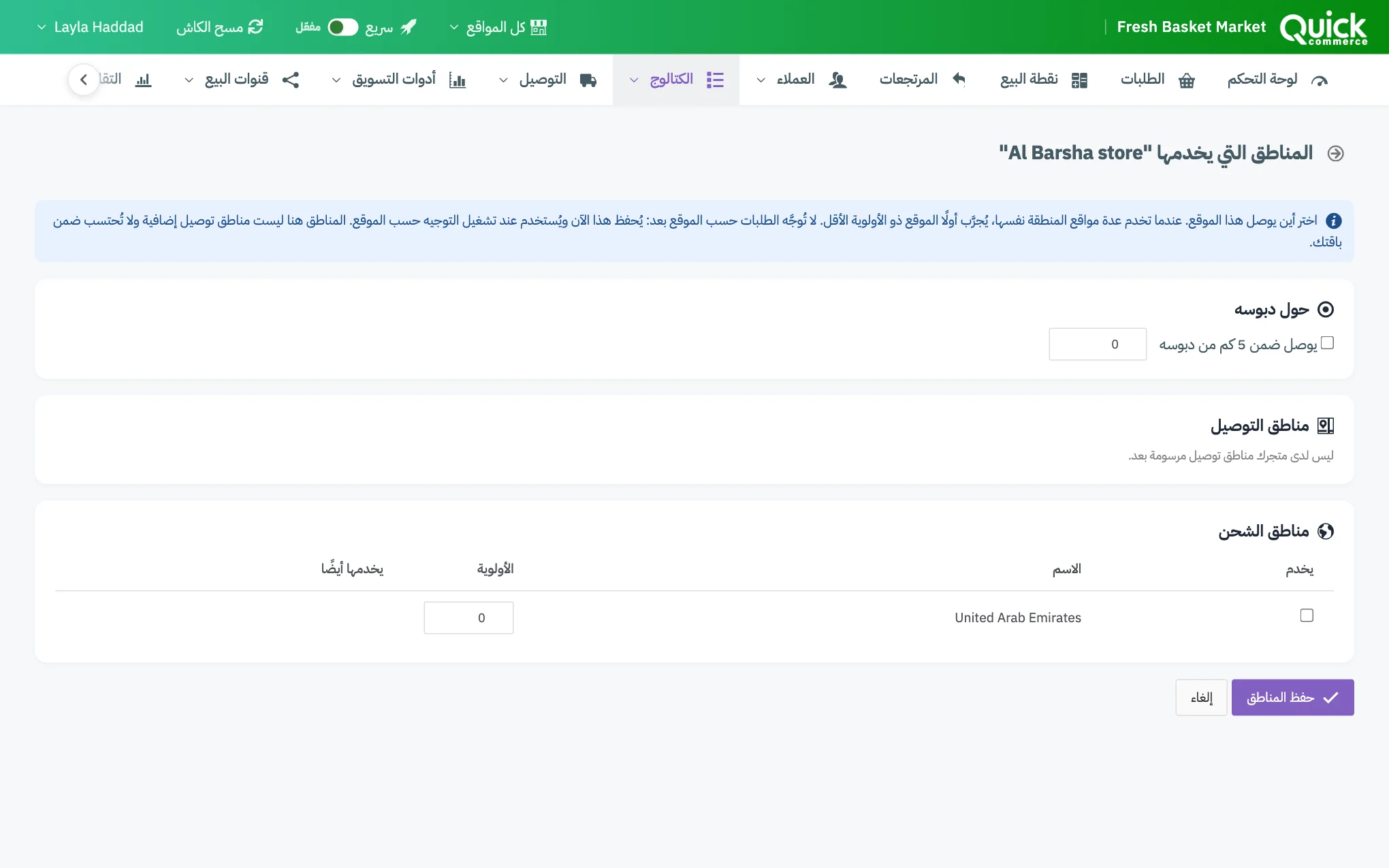Click the return arrow icon for المرتجعات
This screenshot has height=868, width=1389.
pyautogui.click(x=959, y=80)
